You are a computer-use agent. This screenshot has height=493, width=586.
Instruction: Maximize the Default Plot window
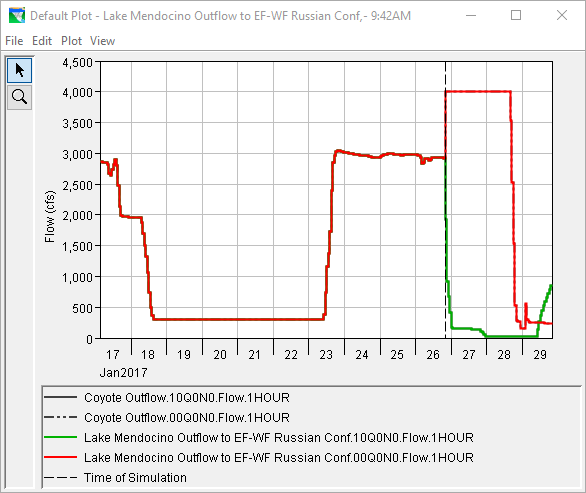516,15
